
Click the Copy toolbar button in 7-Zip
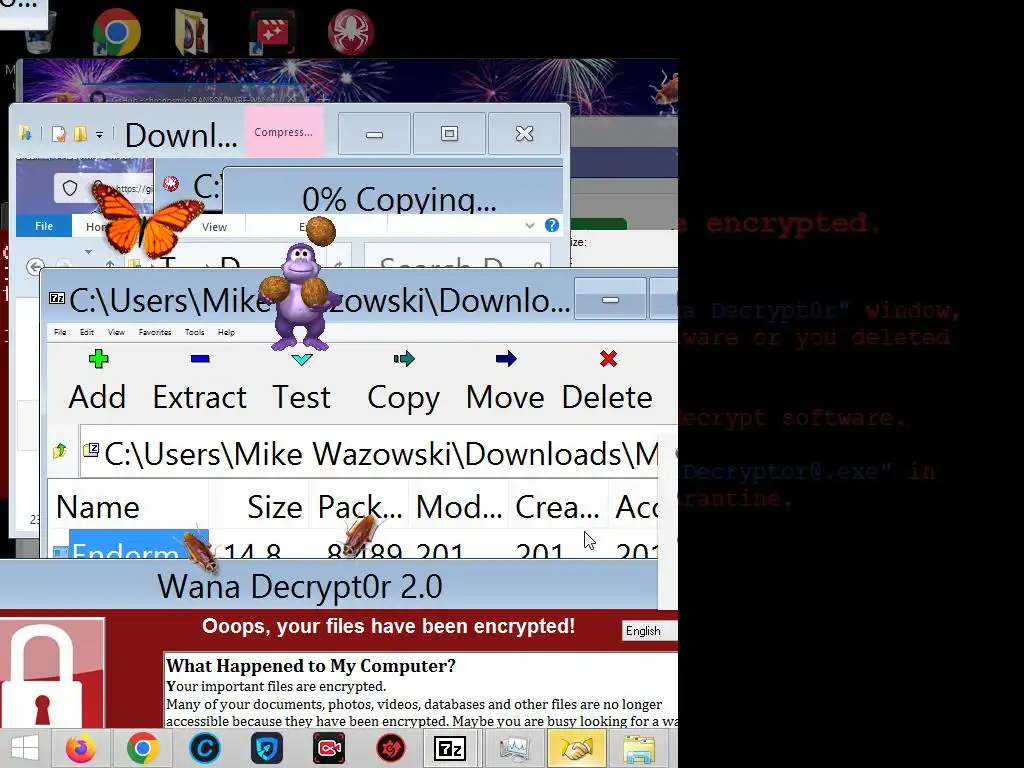(x=404, y=381)
